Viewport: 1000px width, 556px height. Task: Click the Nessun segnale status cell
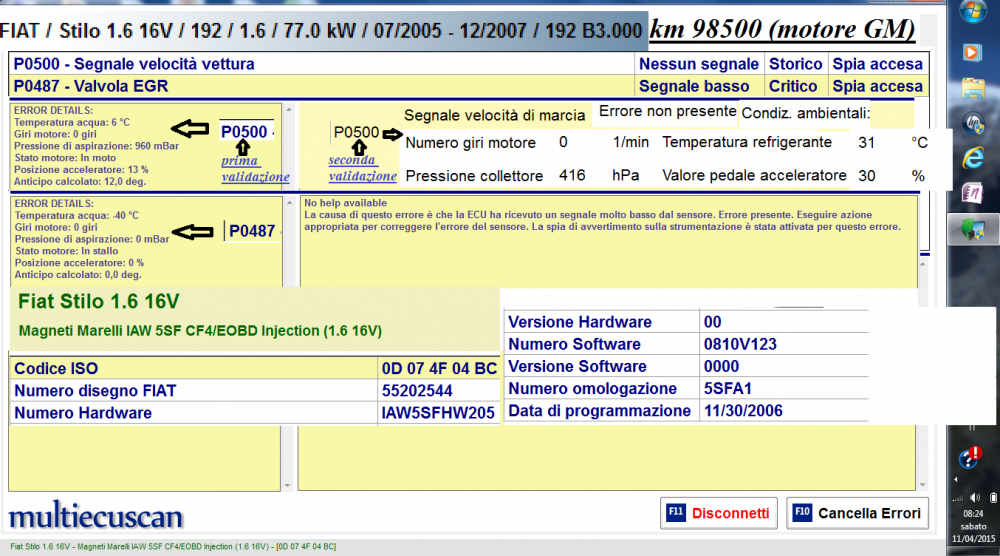pyautogui.click(x=698, y=64)
